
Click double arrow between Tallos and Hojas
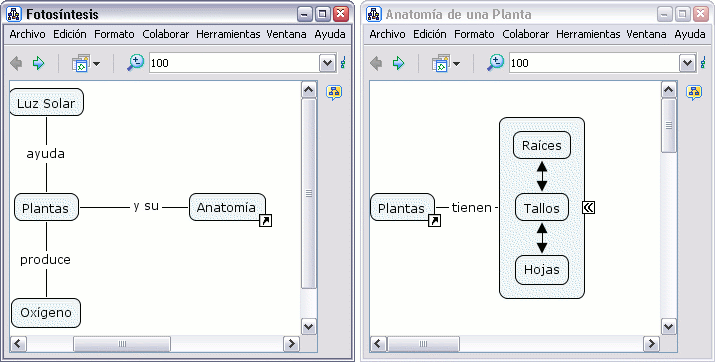[542, 238]
